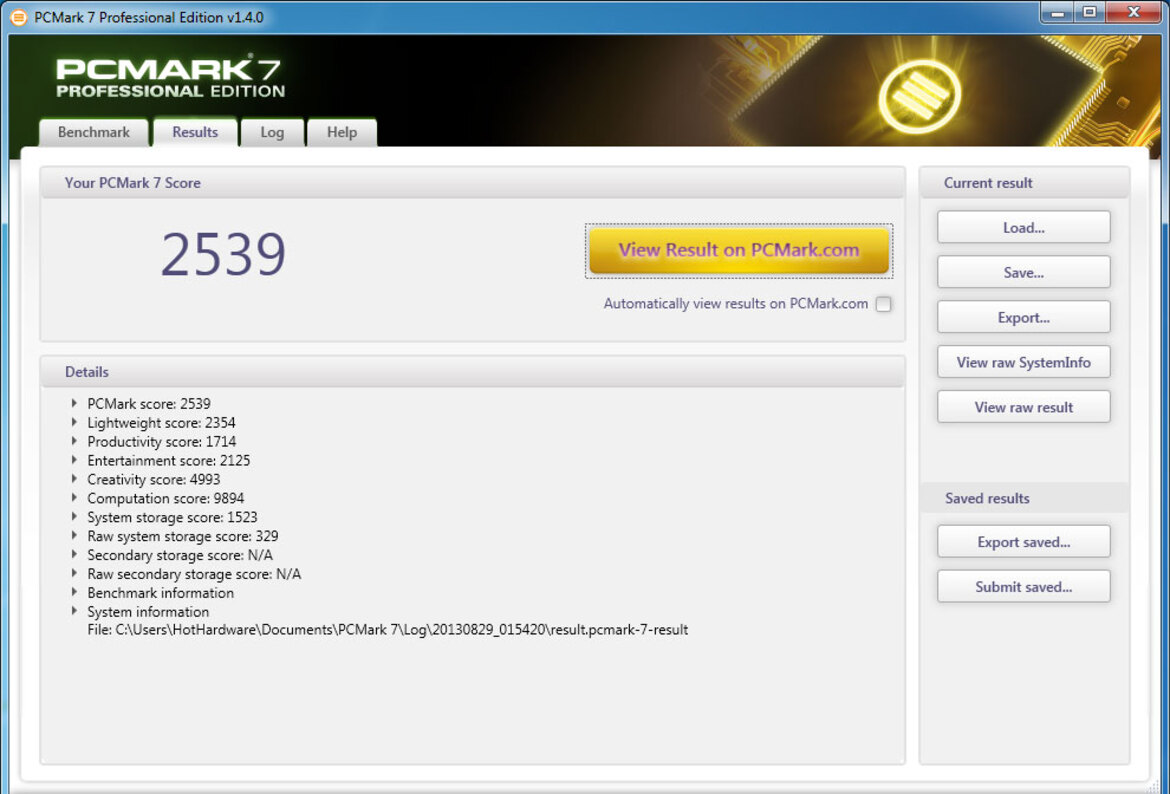
Task: Open the Help tab
Action: click(342, 132)
